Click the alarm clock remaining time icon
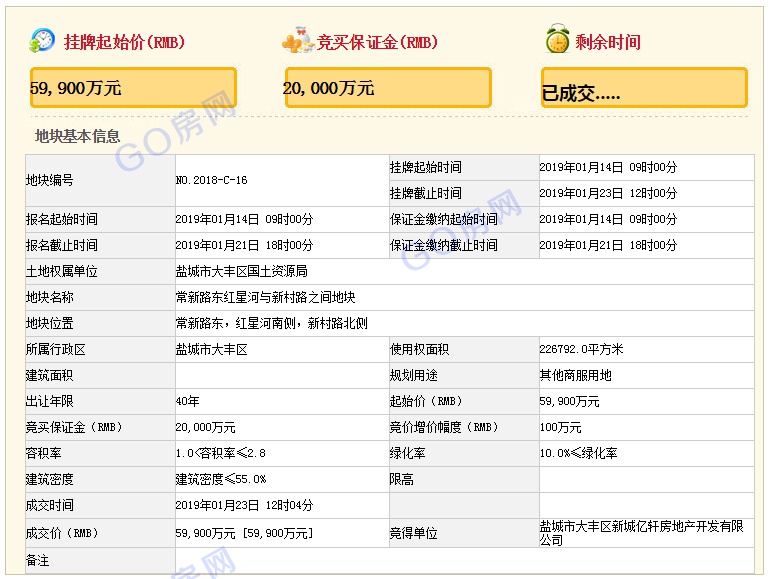769x579 pixels. pyautogui.click(x=557, y=40)
